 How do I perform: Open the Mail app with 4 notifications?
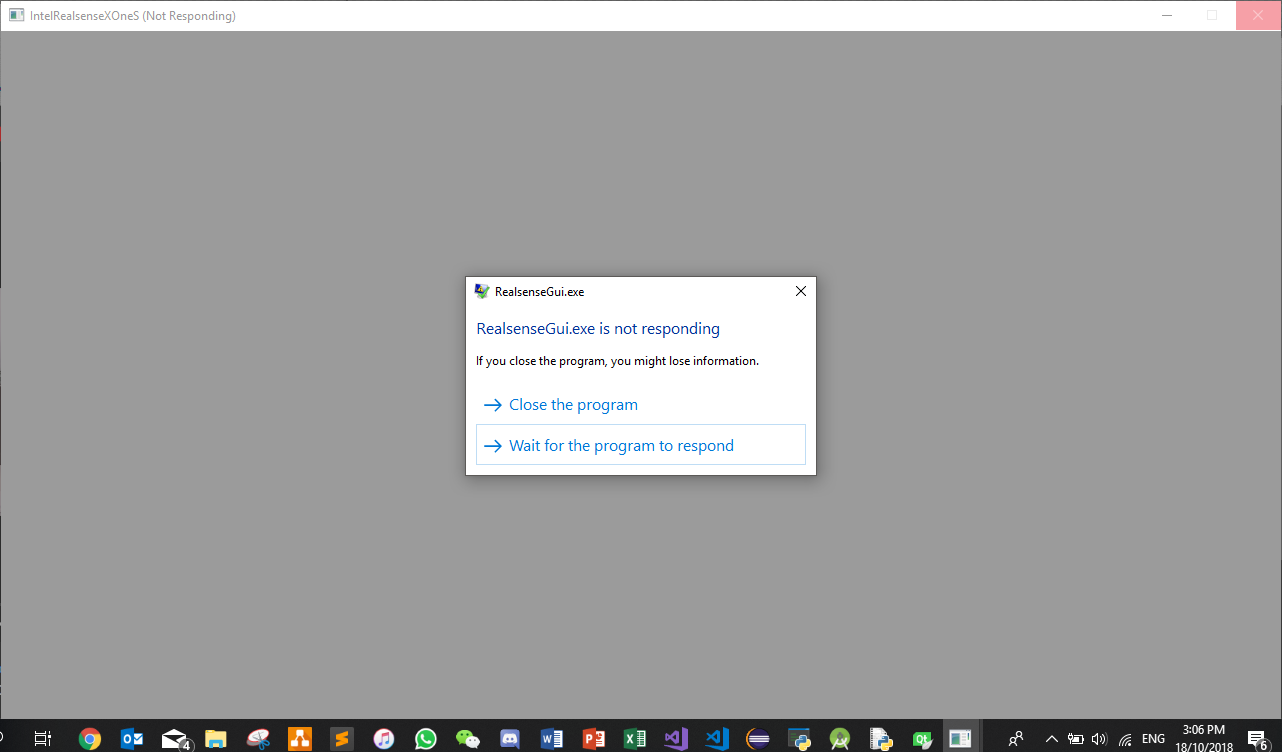[x=174, y=738]
